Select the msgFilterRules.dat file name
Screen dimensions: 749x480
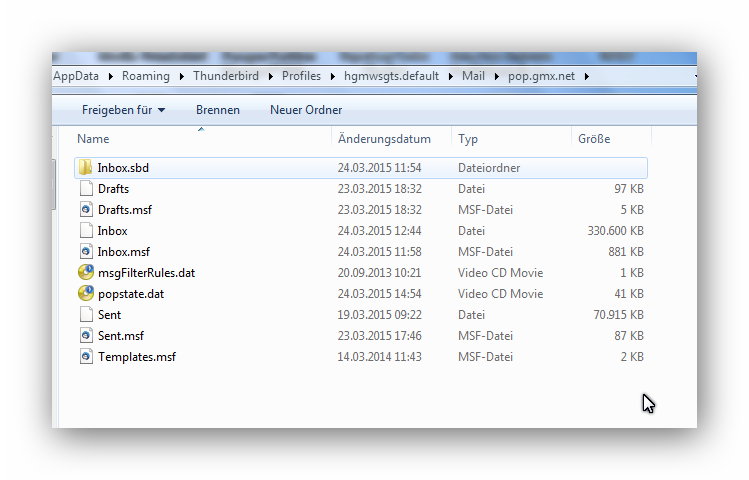point(147,273)
